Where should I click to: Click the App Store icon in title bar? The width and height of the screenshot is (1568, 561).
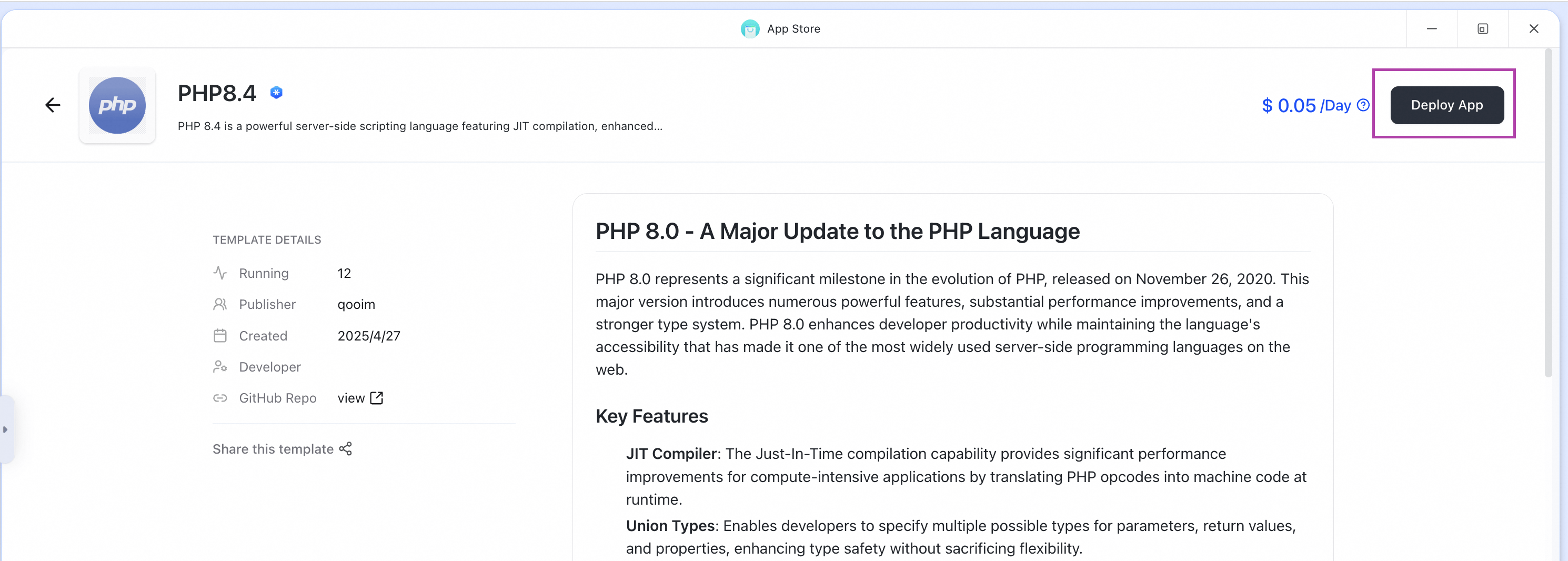click(x=750, y=28)
